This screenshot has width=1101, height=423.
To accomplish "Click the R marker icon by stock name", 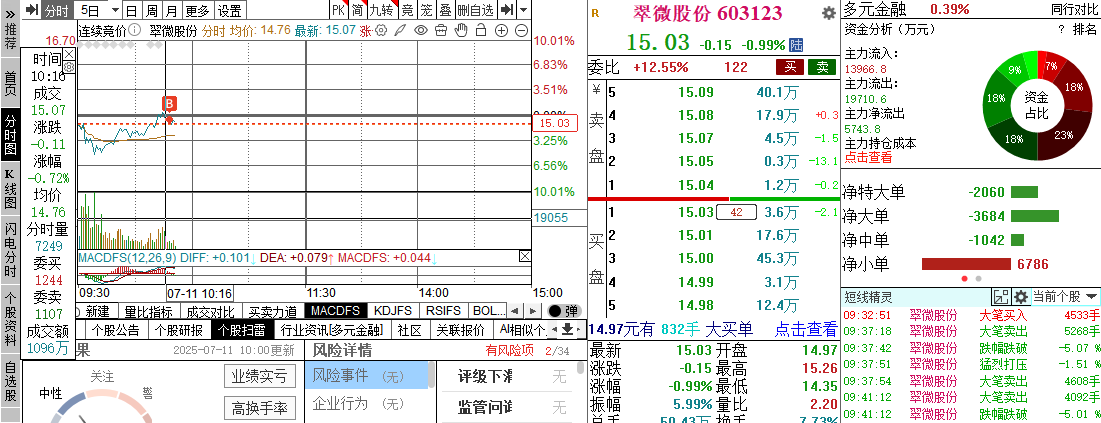I will (595, 13).
